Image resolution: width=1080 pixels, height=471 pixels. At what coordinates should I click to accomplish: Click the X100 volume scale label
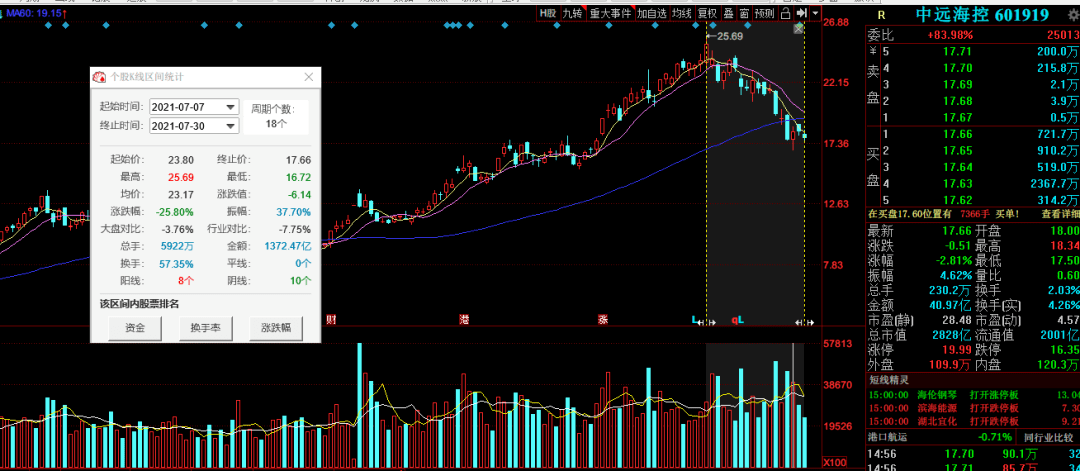point(835,463)
